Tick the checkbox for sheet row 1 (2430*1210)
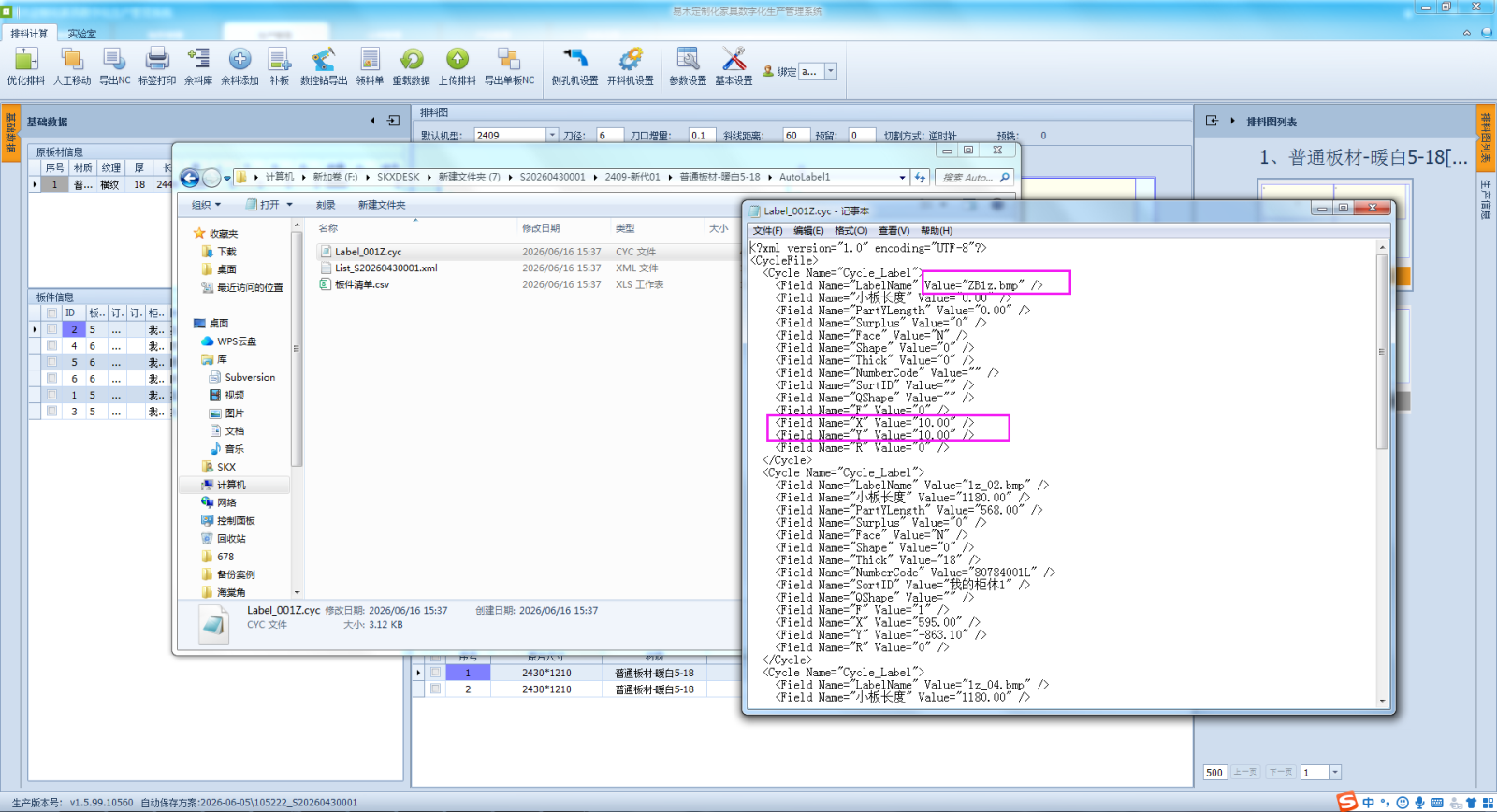This screenshot has height=812, width=1497. point(435,673)
